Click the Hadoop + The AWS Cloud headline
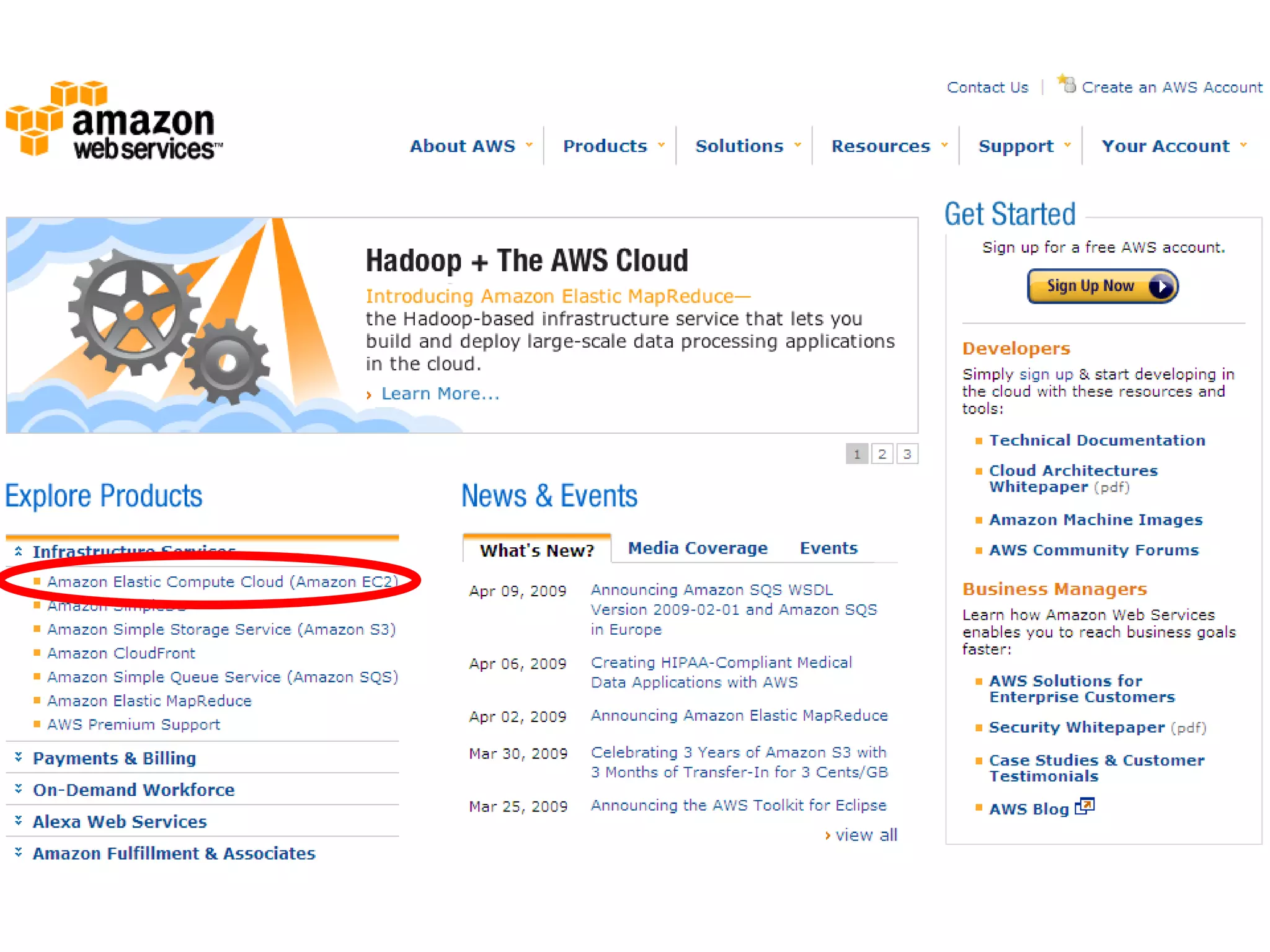Viewport: 1270px width, 952px height. coord(526,260)
